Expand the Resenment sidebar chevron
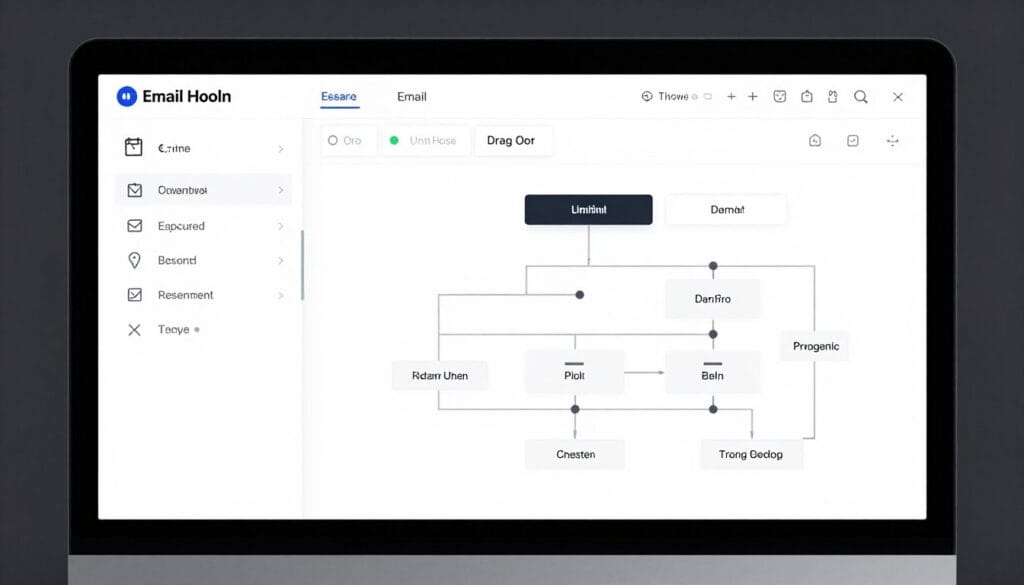The height and width of the screenshot is (585, 1024). [x=281, y=295]
